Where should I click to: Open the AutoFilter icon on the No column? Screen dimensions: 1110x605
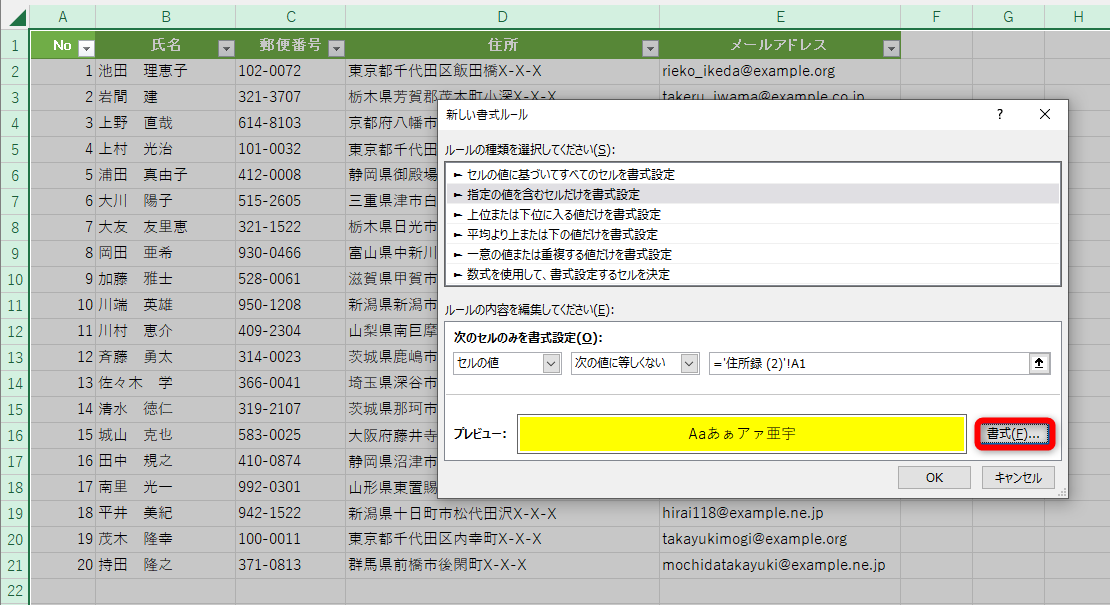click(87, 47)
